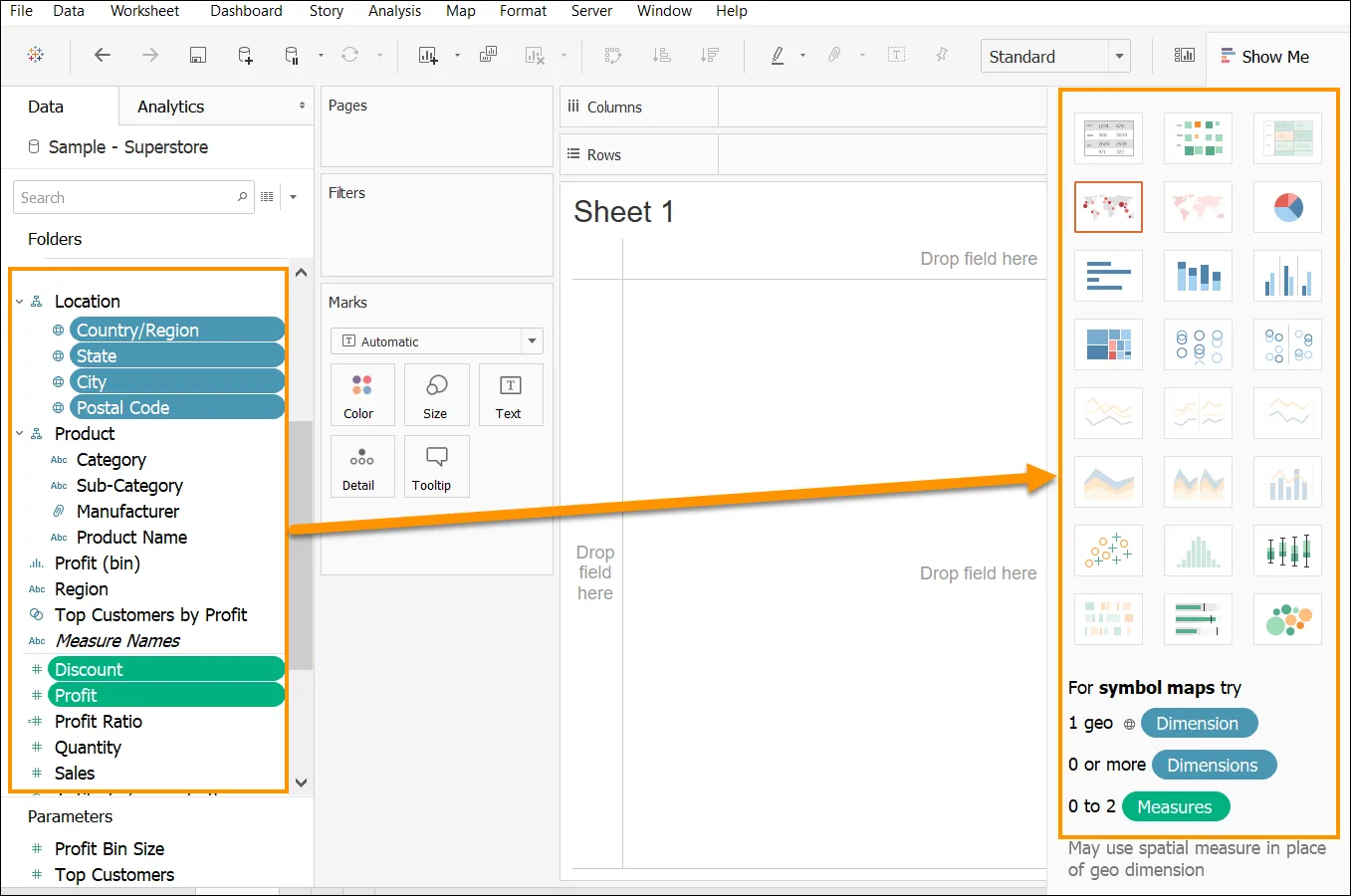This screenshot has width=1351, height=896.
Task: Click the Duplicate sheet icon
Action: coord(488,55)
